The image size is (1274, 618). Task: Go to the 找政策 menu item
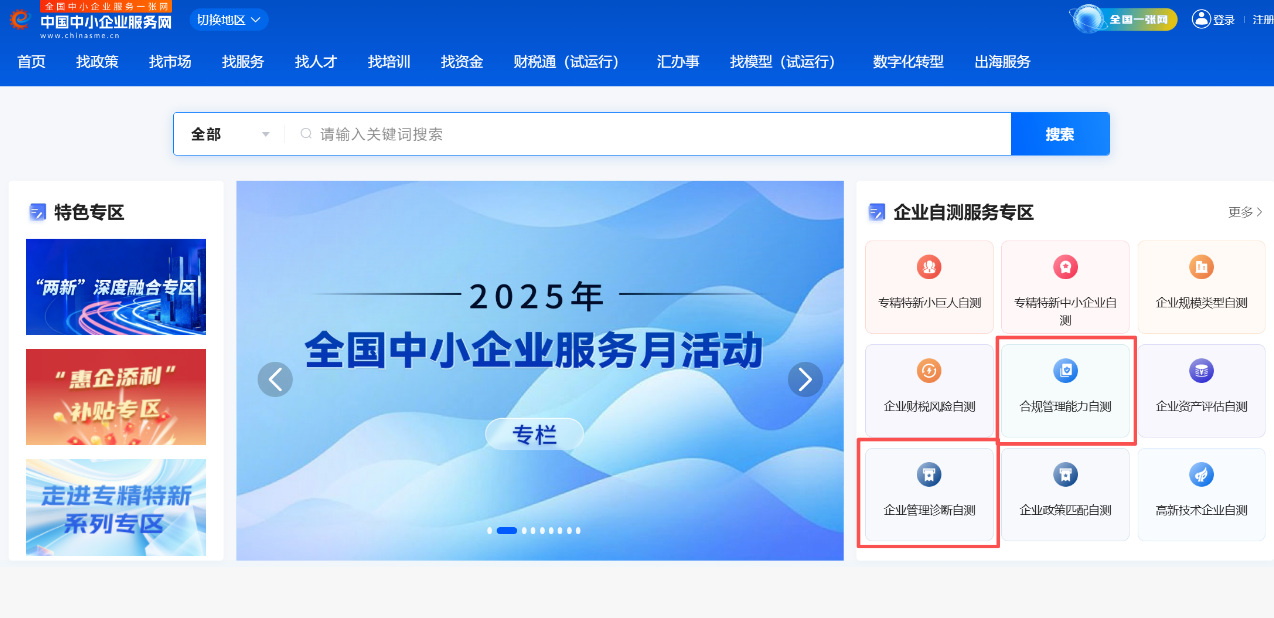click(97, 62)
